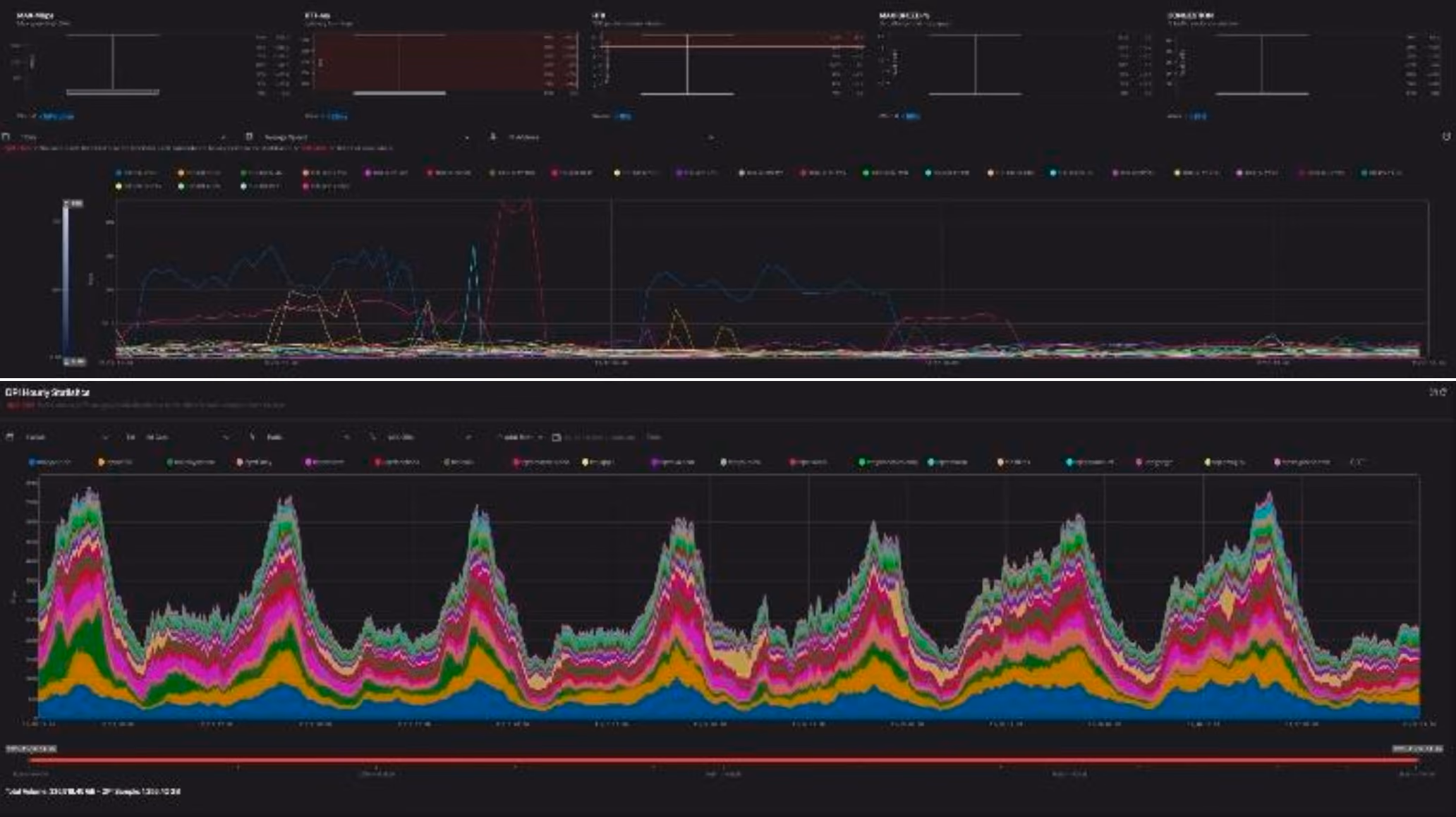Click the Clear link in the DPI toolbar
The height and width of the screenshot is (817, 1456).
click(x=654, y=437)
